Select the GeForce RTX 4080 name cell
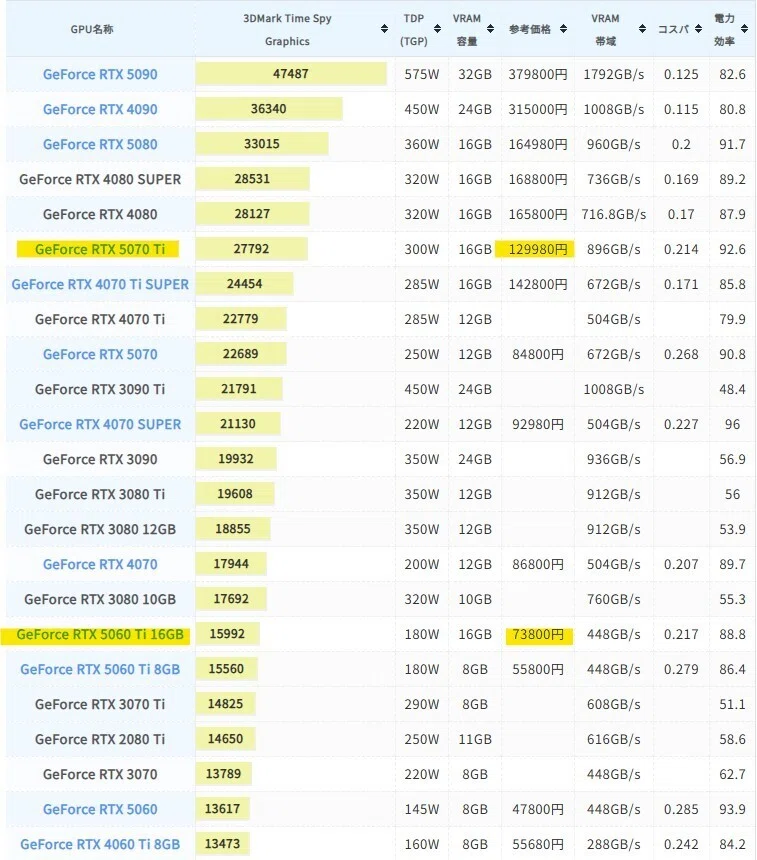The width and height of the screenshot is (757, 860). (x=100, y=214)
